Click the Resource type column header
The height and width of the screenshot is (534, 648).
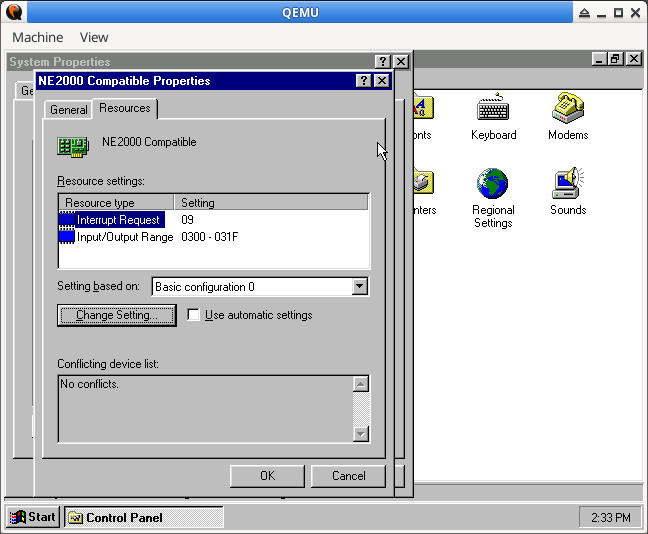click(x=116, y=203)
